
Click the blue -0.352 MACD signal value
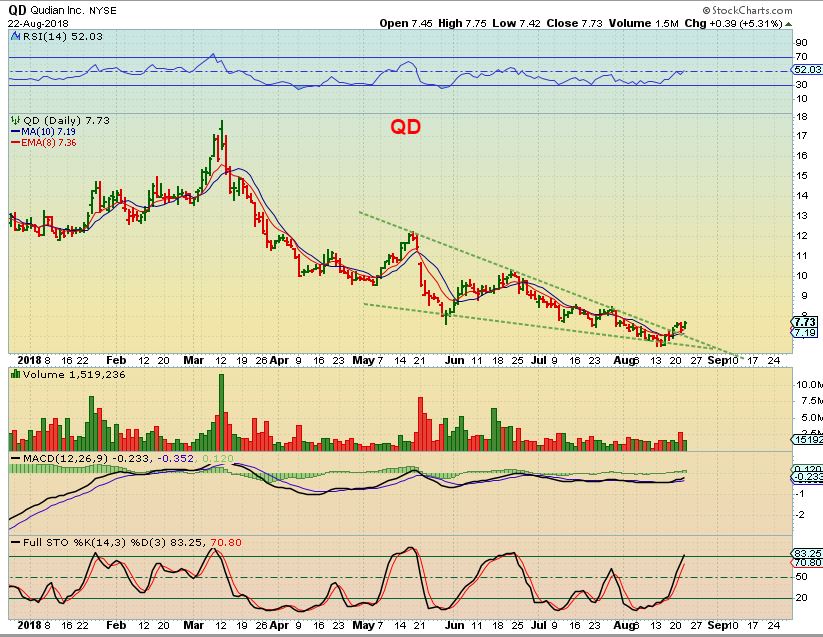[175, 459]
